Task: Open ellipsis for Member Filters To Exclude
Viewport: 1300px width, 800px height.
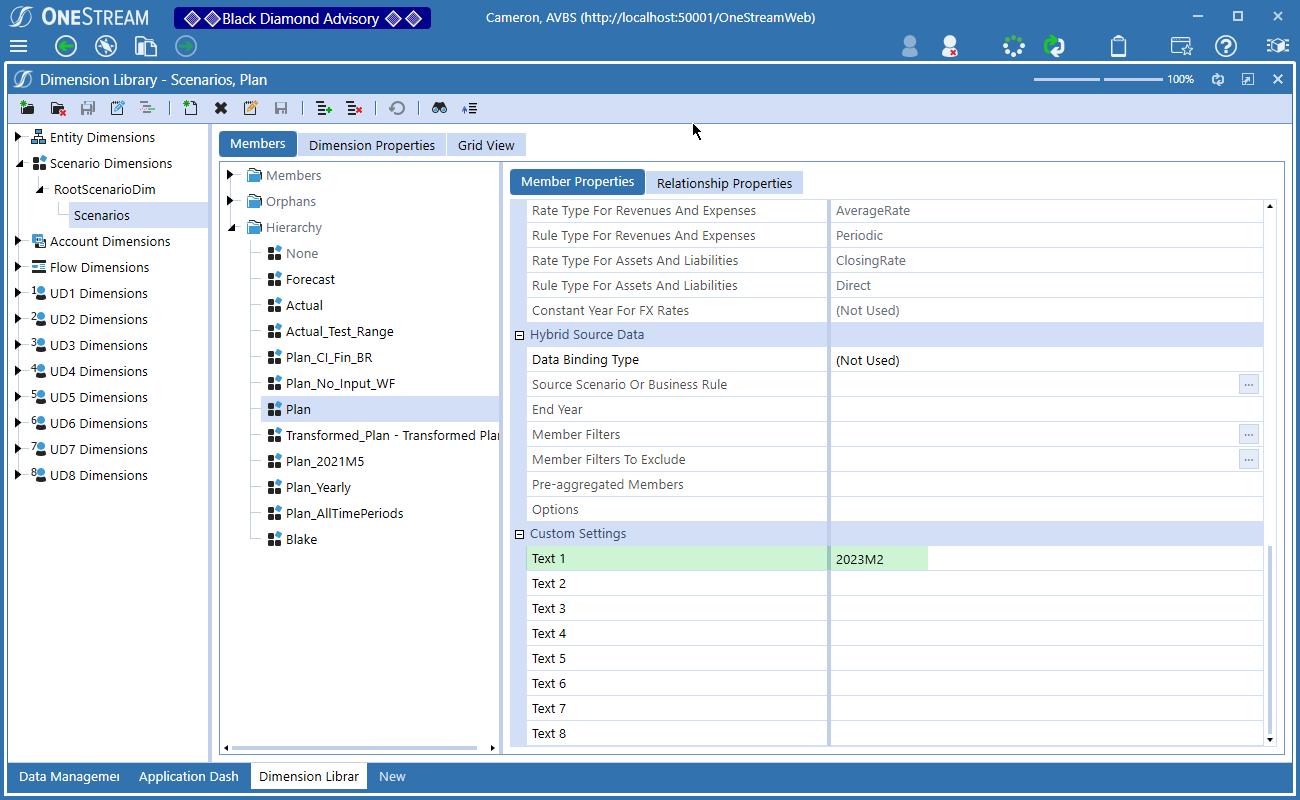Action: point(1248,459)
